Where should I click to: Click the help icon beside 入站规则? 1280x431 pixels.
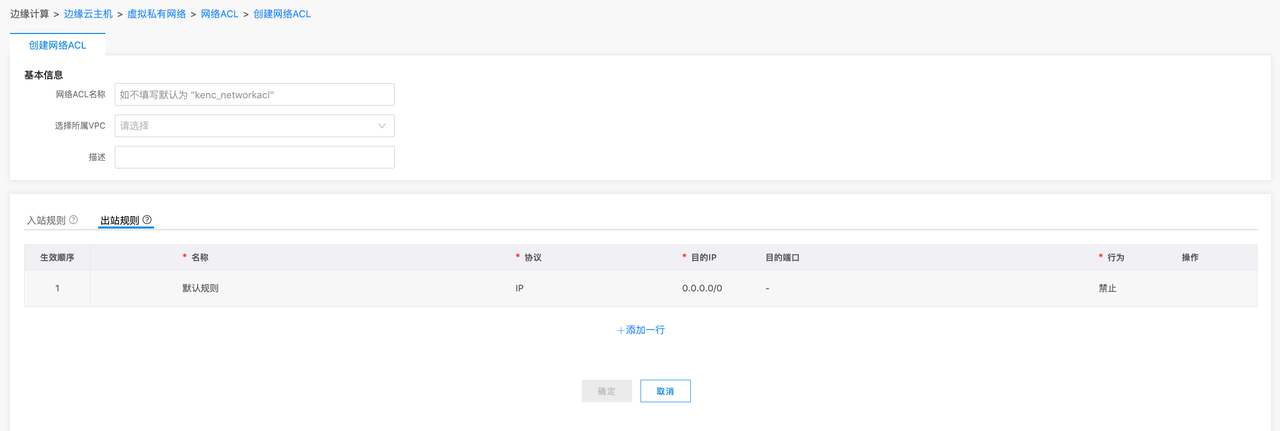pos(73,220)
